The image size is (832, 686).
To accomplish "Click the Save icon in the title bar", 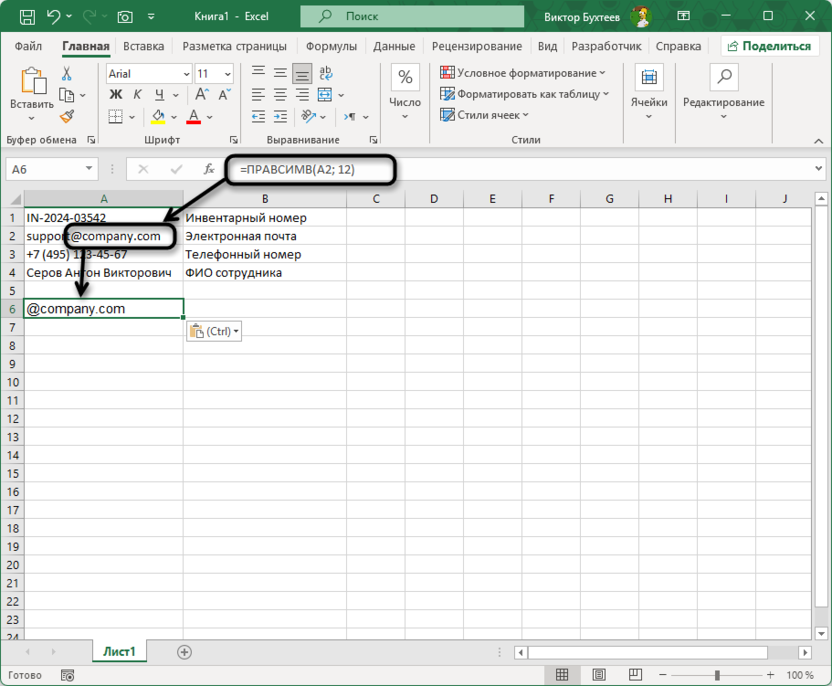I will (x=26, y=17).
